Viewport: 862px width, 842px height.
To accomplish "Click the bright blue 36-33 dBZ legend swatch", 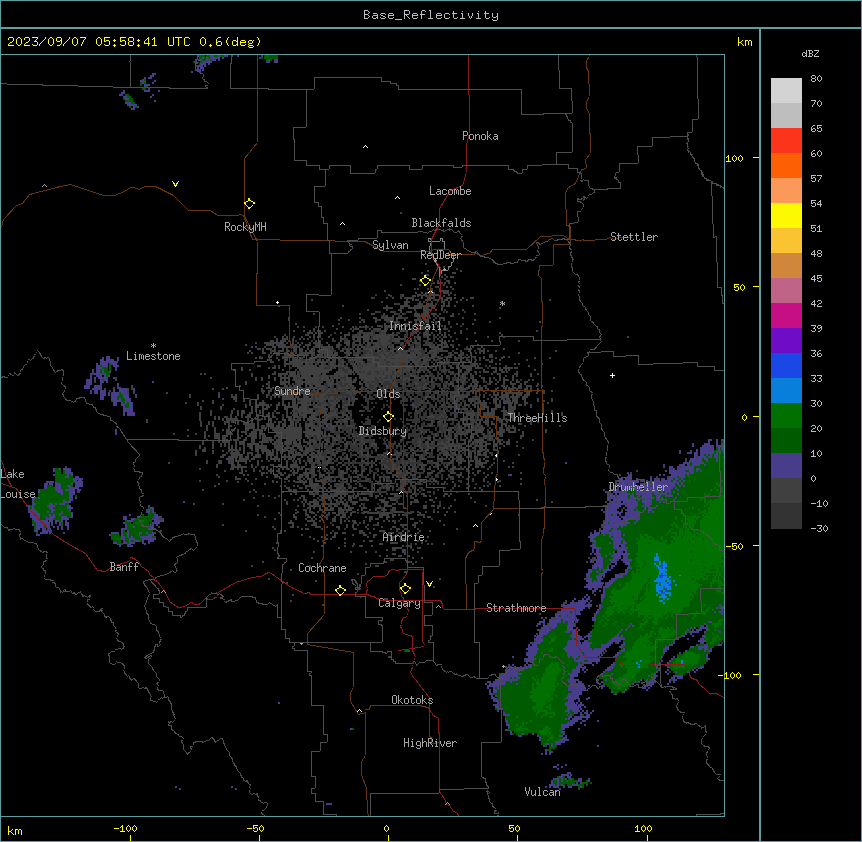I will [786, 365].
